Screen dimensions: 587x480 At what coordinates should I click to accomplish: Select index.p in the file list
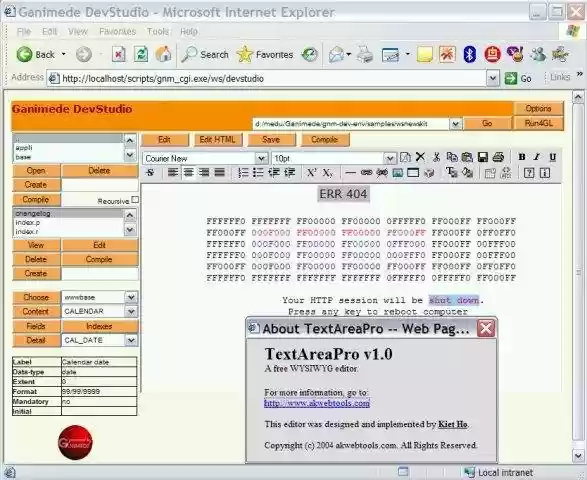[x=68, y=222]
